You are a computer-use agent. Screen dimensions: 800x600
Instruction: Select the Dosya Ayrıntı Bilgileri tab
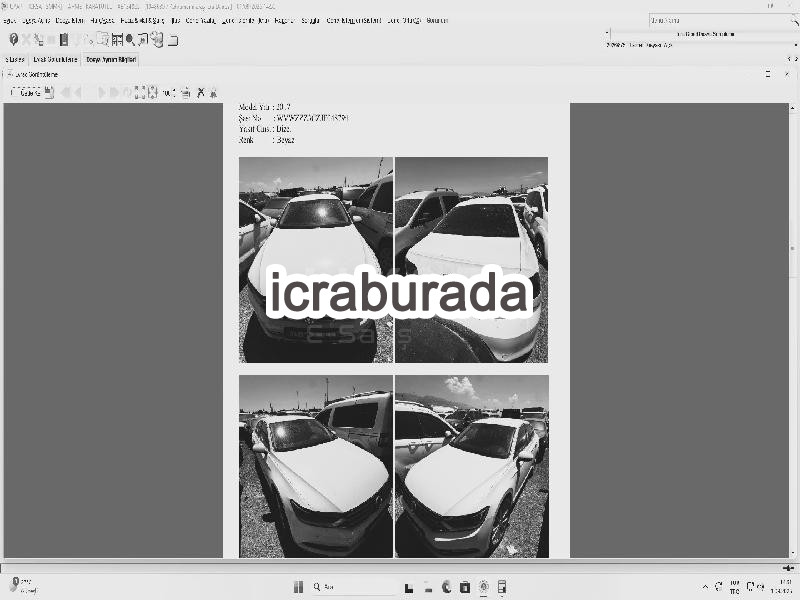pos(111,60)
